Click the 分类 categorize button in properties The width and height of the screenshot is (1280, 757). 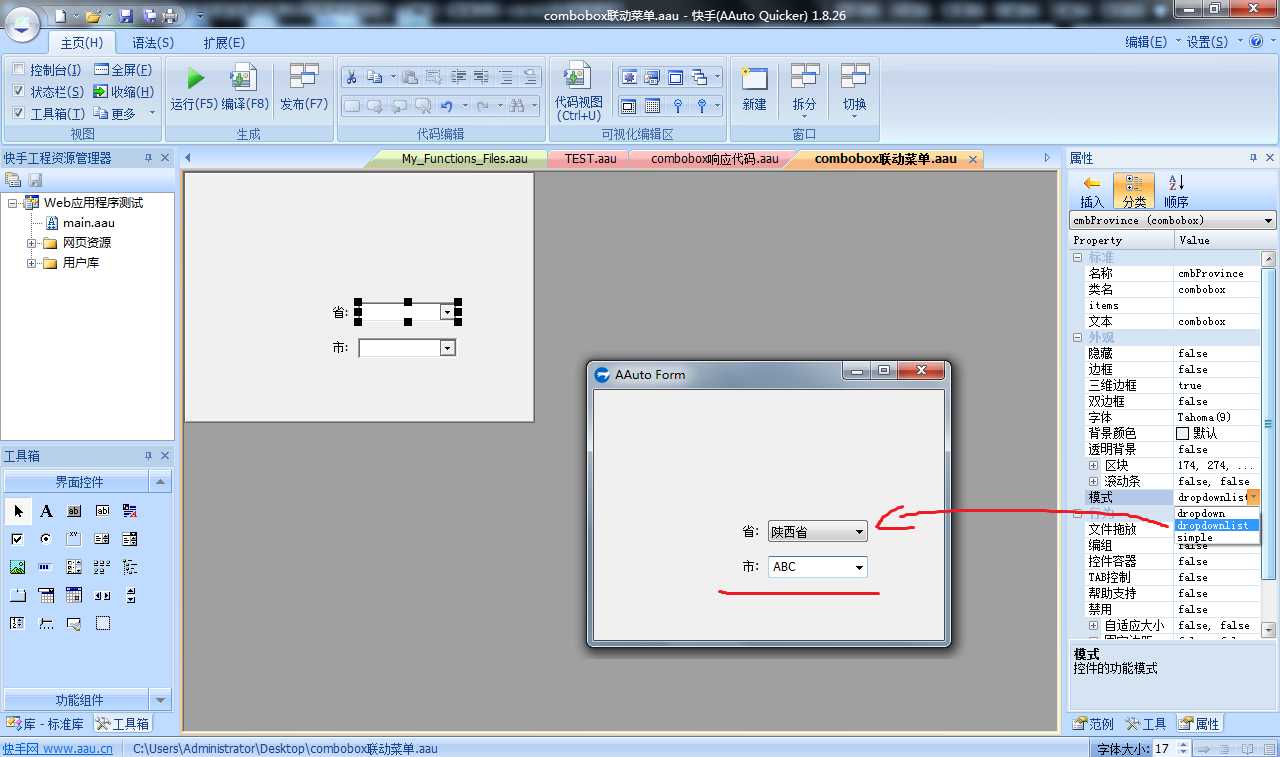(1134, 191)
